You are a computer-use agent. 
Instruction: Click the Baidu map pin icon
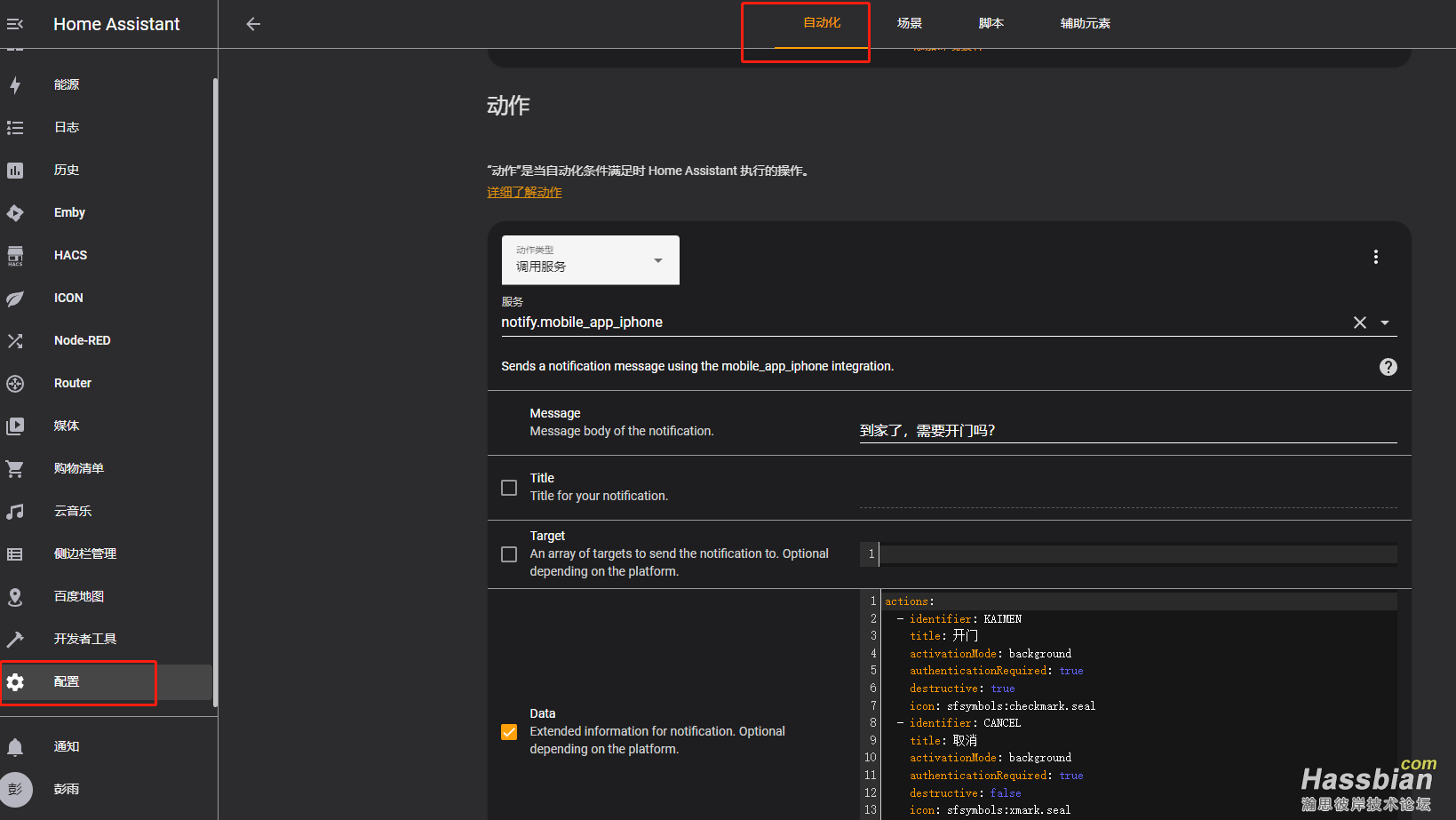pyautogui.click(x=15, y=597)
